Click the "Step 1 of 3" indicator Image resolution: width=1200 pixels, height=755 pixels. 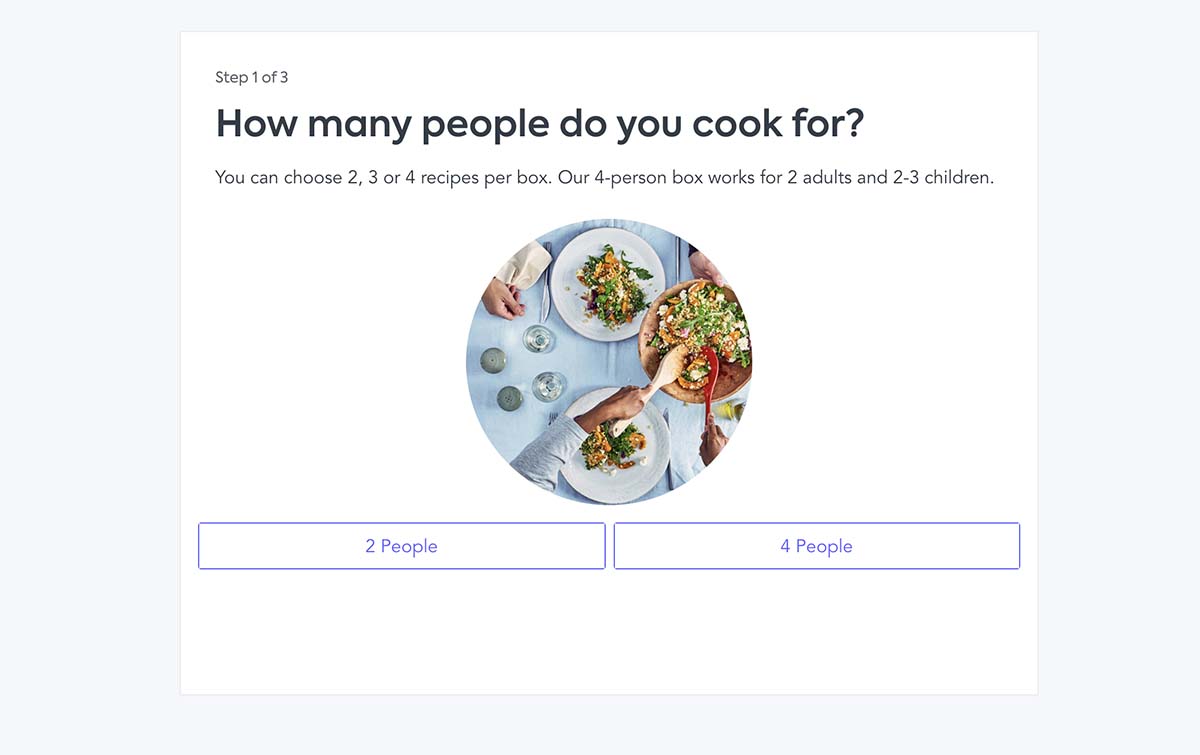(251, 77)
